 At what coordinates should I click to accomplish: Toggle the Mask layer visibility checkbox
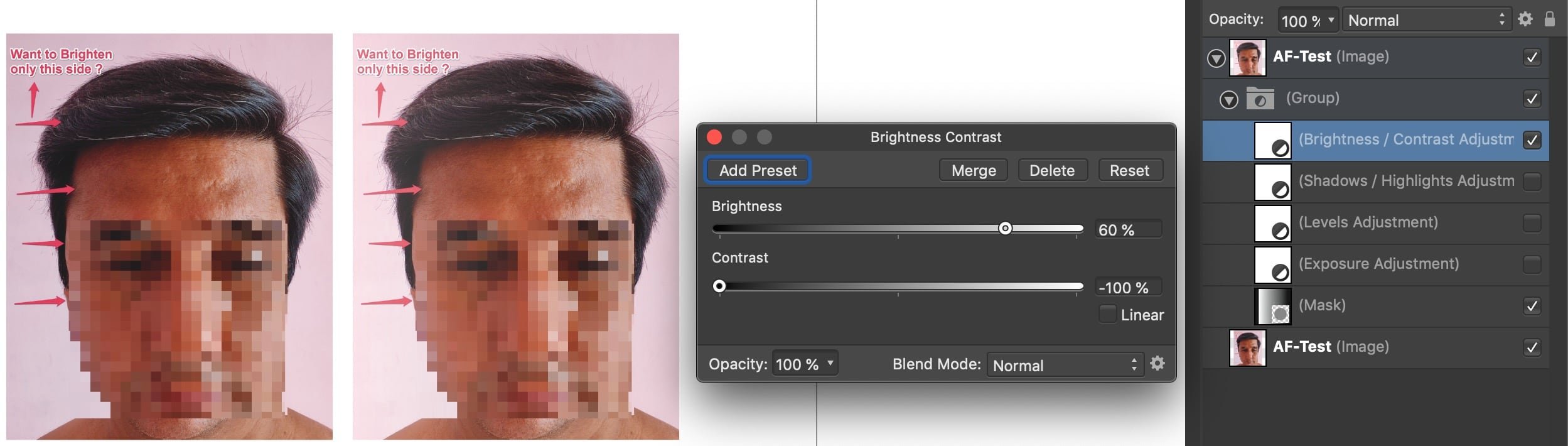1532,306
